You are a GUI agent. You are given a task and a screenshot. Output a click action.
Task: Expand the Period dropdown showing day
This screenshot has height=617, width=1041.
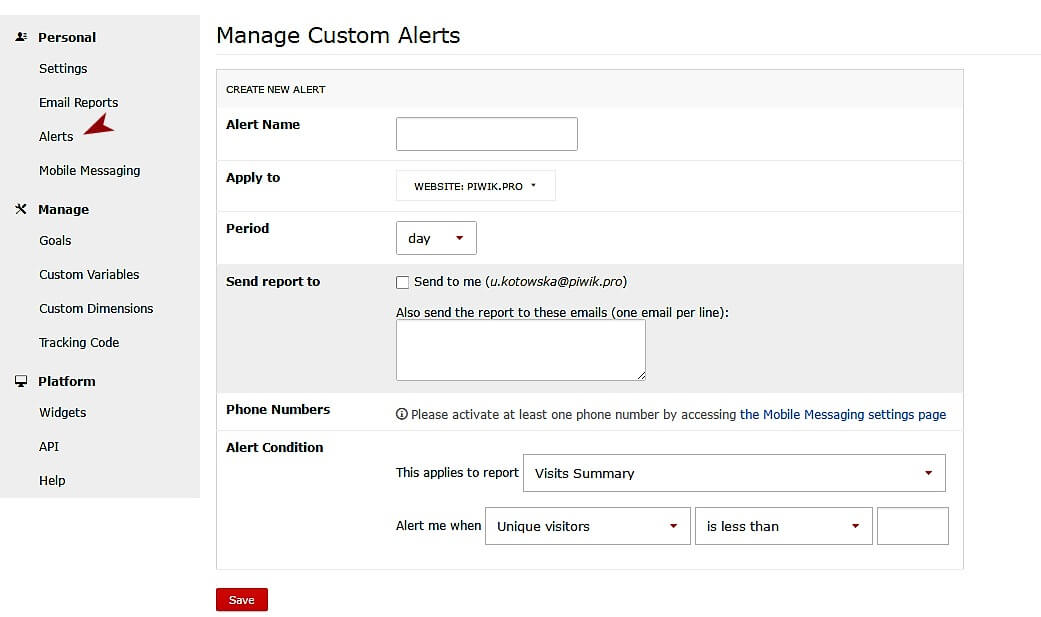point(436,238)
